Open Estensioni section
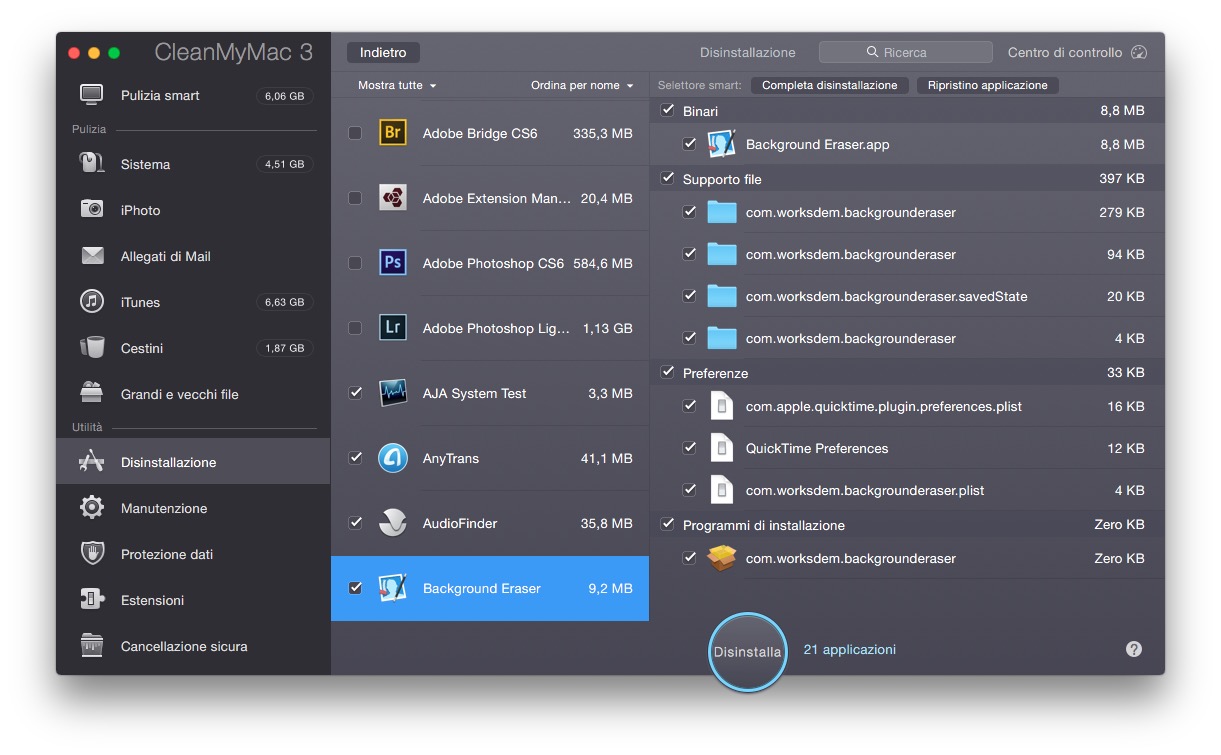Screen dimensions: 1221x755 [193, 600]
